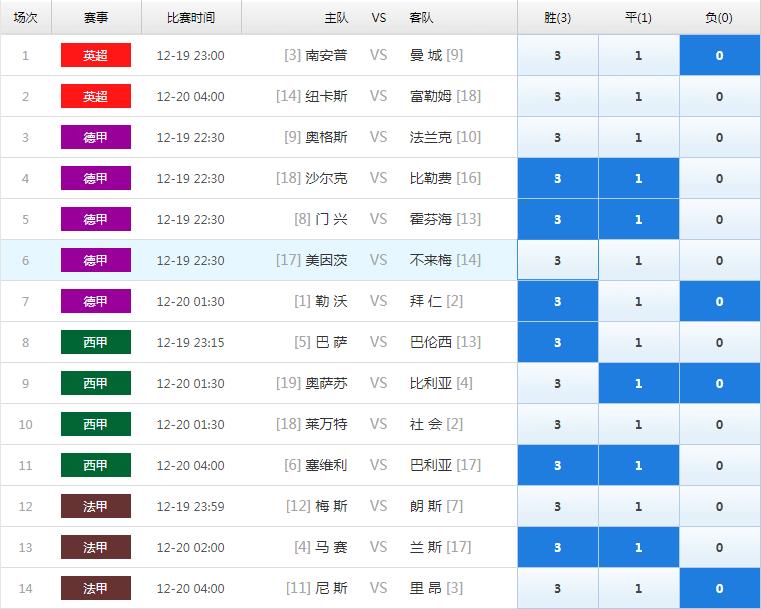Select draw (1) for 勒沃 vs 拜仁
This screenshot has height=609, width=761.
click(639, 301)
